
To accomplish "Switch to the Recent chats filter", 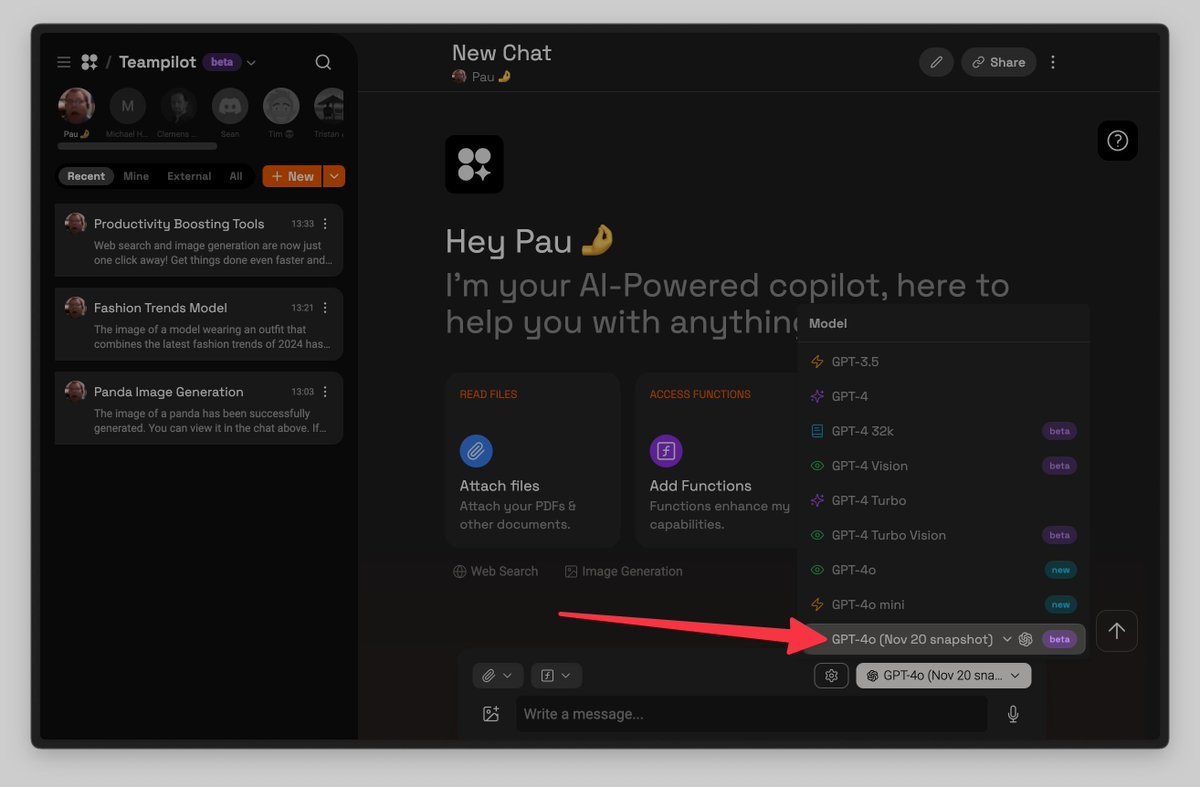I will [x=86, y=176].
